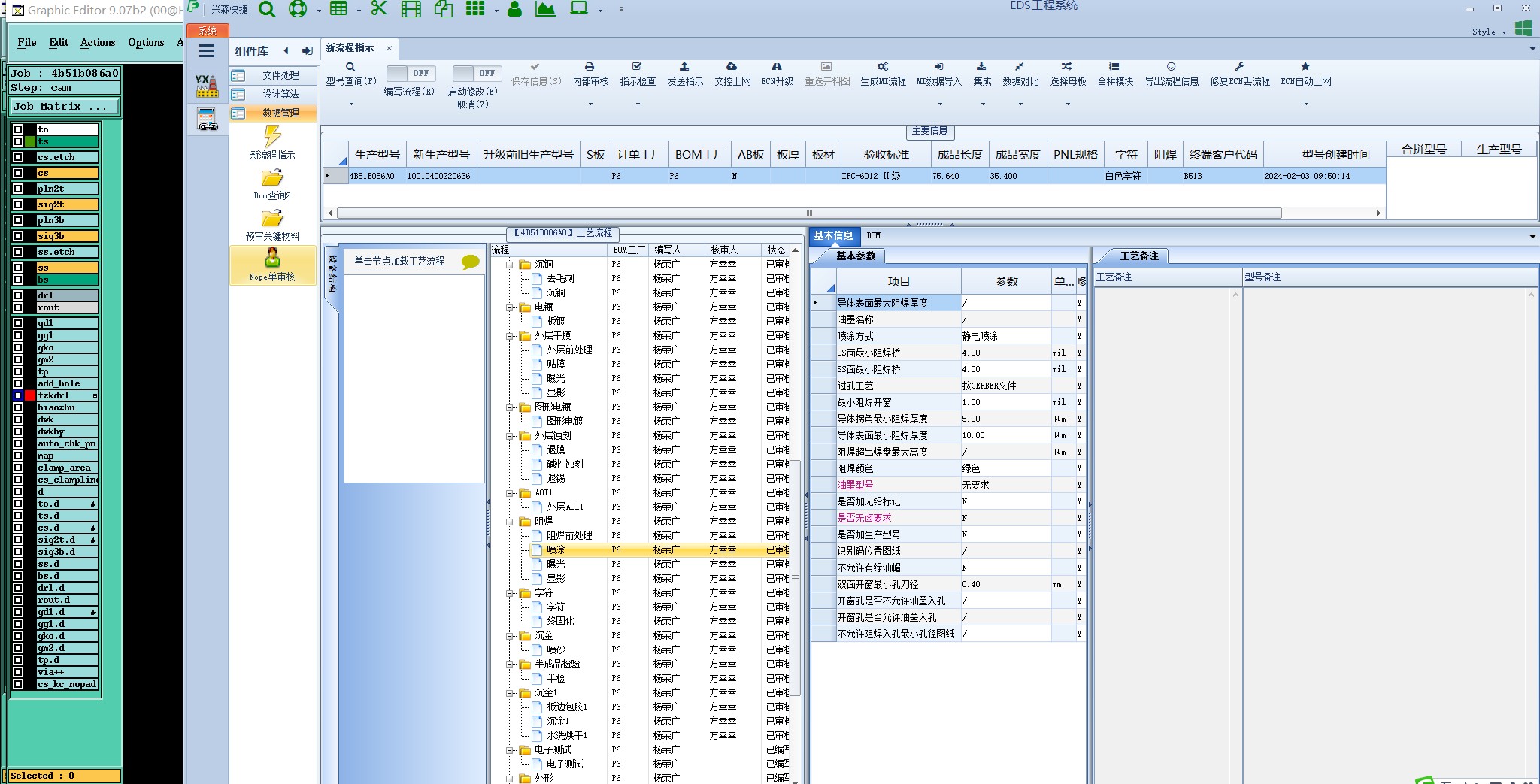Viewport: 1540px width, 784px height.
Task: Click Job Matrix button
Action: pyautogui.click(x=65, y=107)
